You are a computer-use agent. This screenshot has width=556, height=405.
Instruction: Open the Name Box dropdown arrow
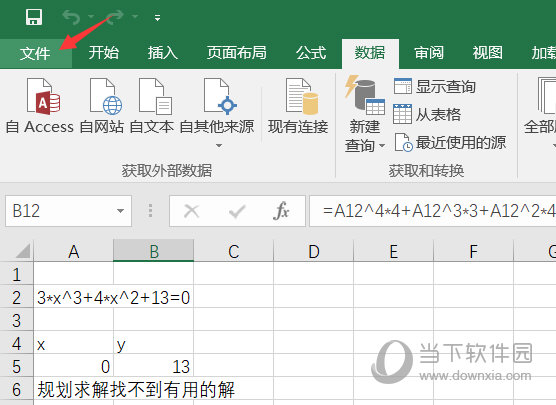[121, 211]
